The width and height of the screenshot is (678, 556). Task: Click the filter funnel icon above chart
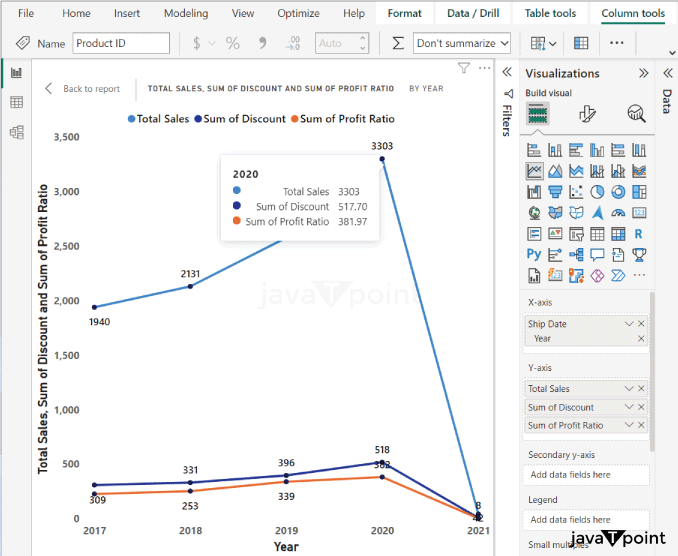(464, 68)
